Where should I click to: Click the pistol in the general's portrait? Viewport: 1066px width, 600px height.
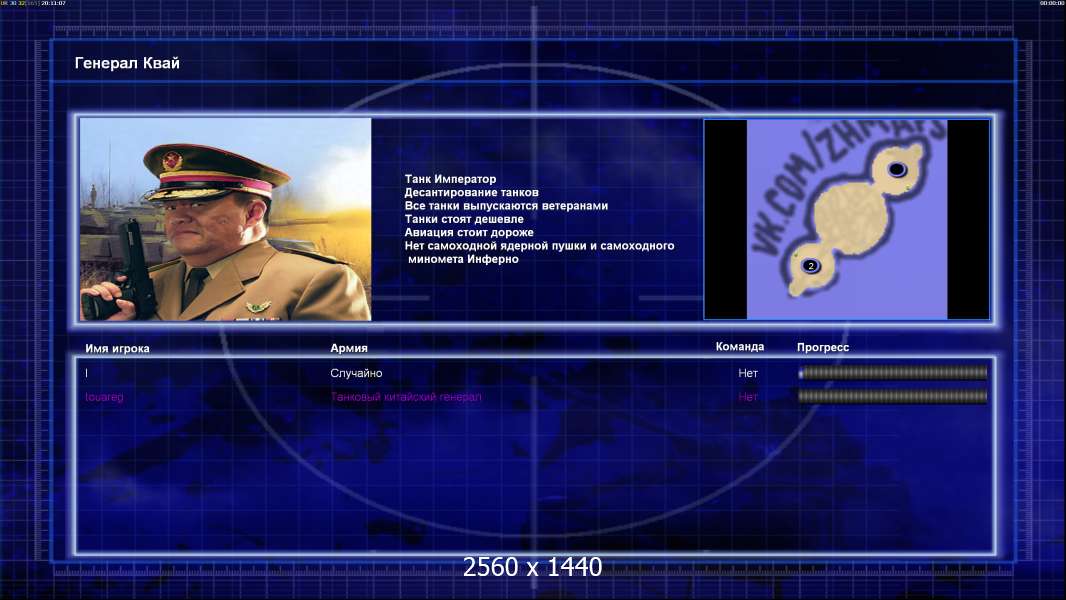[127, 271]
